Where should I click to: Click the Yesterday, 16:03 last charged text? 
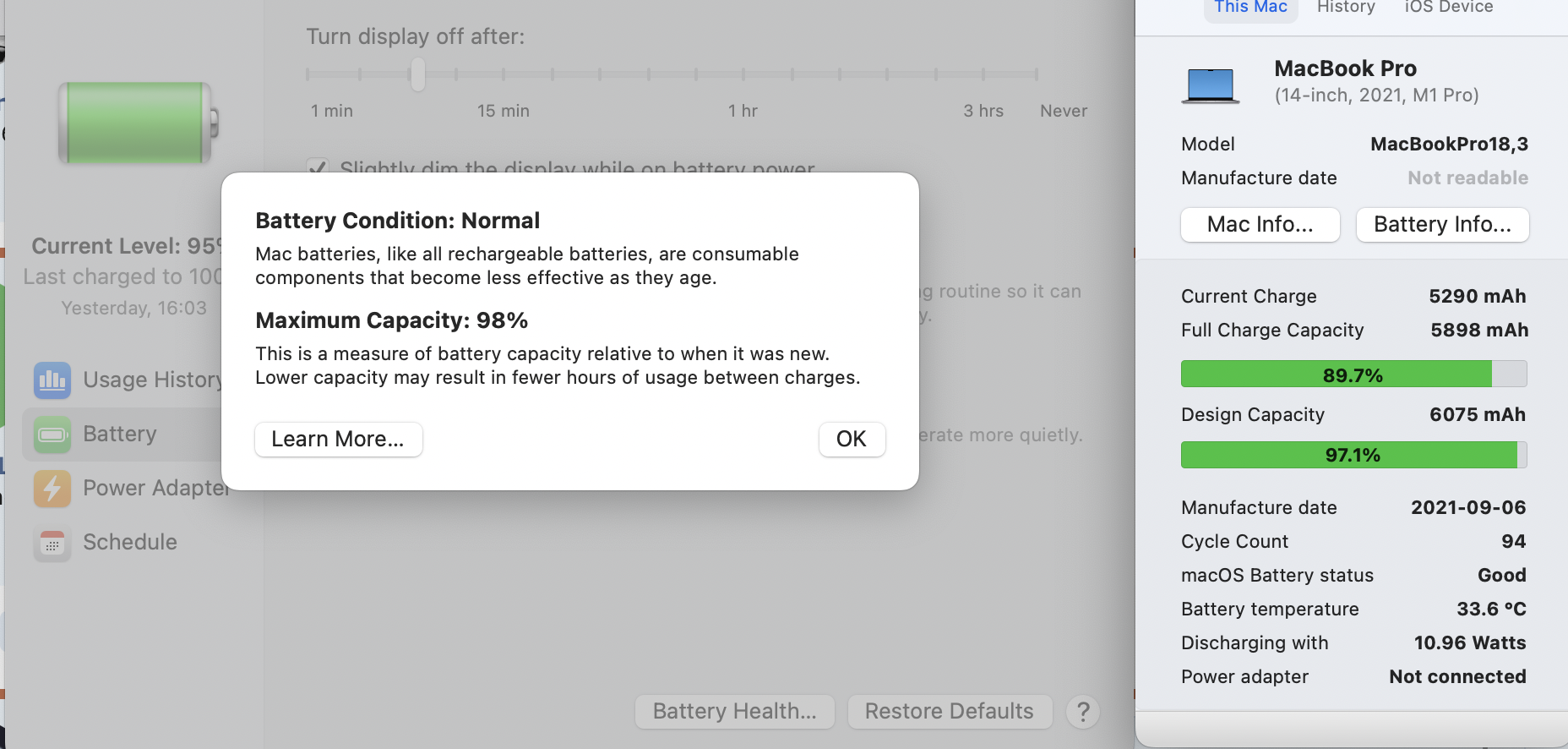pos(134,308)
